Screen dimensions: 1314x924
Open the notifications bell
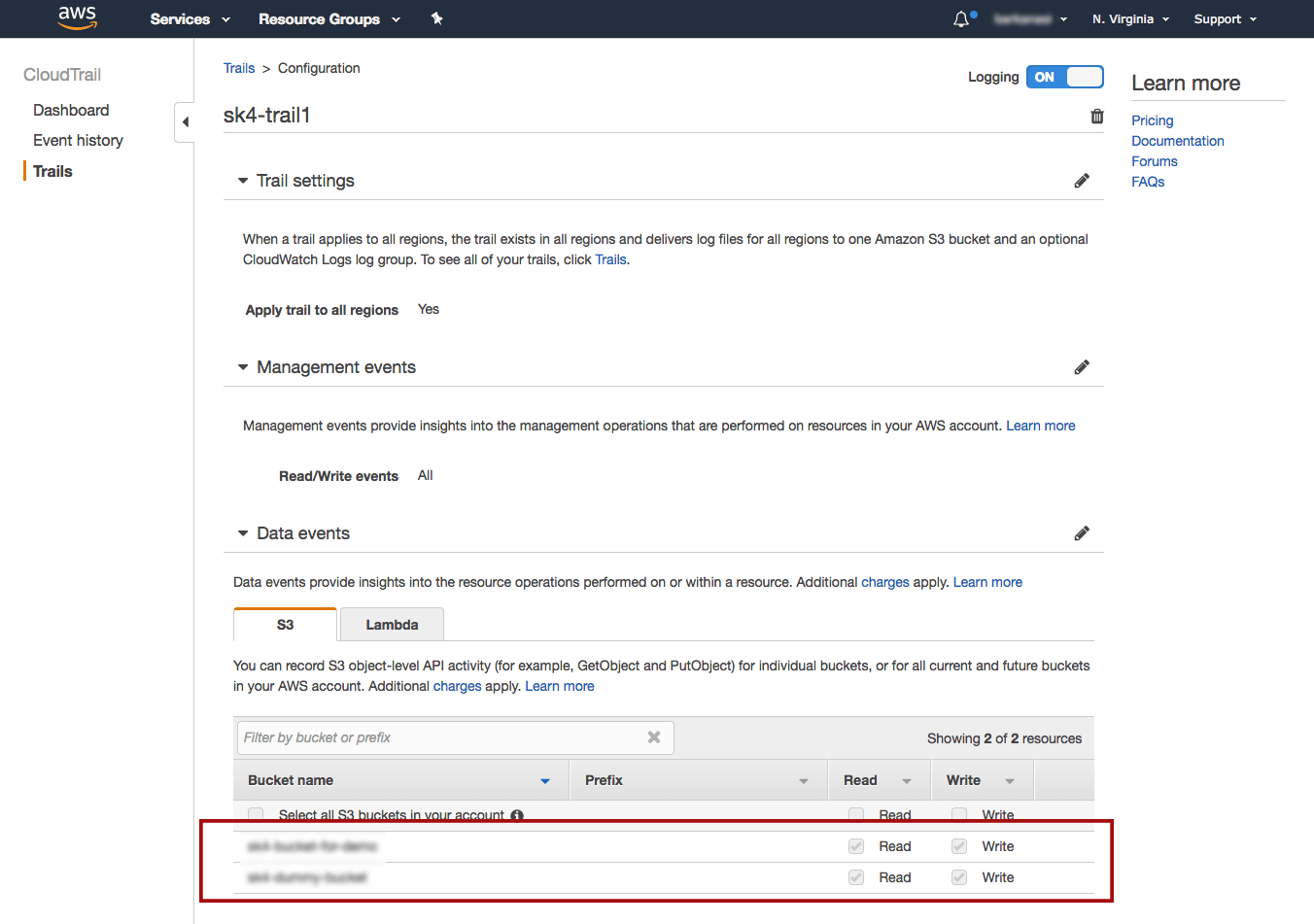point(961,18)
